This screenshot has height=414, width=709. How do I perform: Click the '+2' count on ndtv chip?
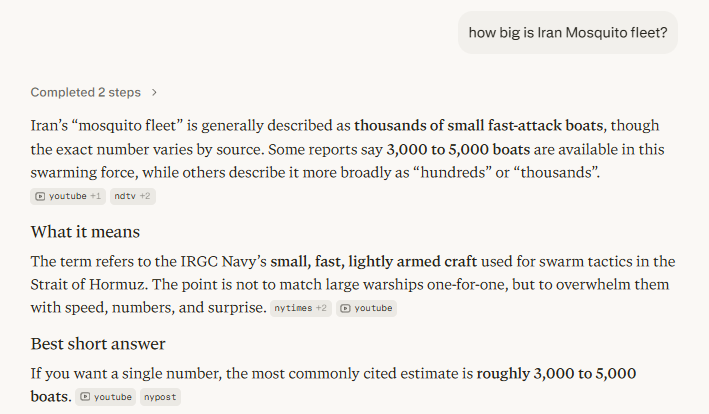[145, 196]
